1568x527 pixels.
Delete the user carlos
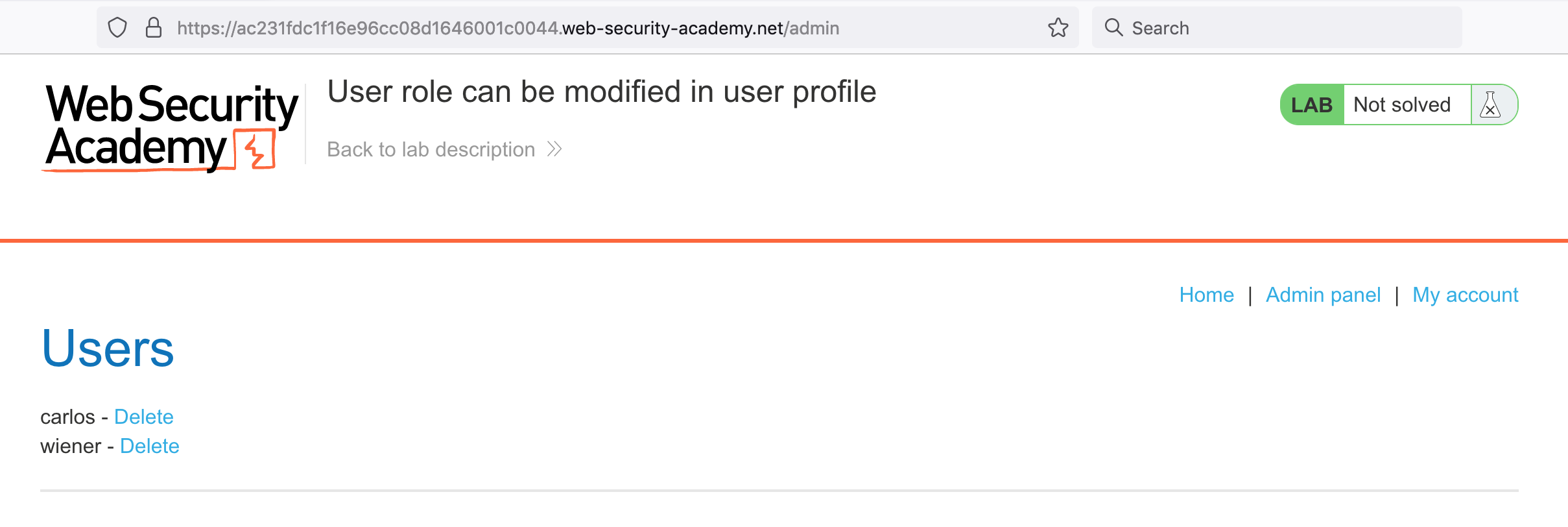[144, 417]
